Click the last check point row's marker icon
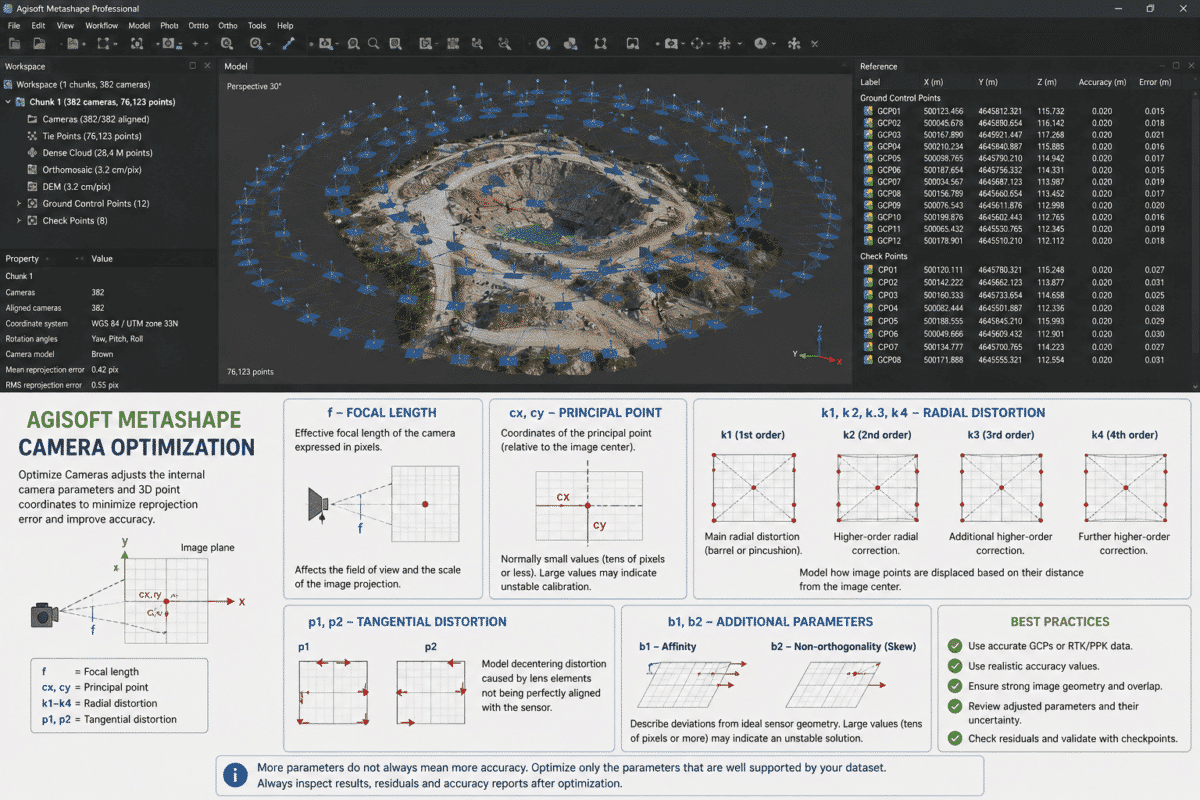 click(x=867, y=359)
